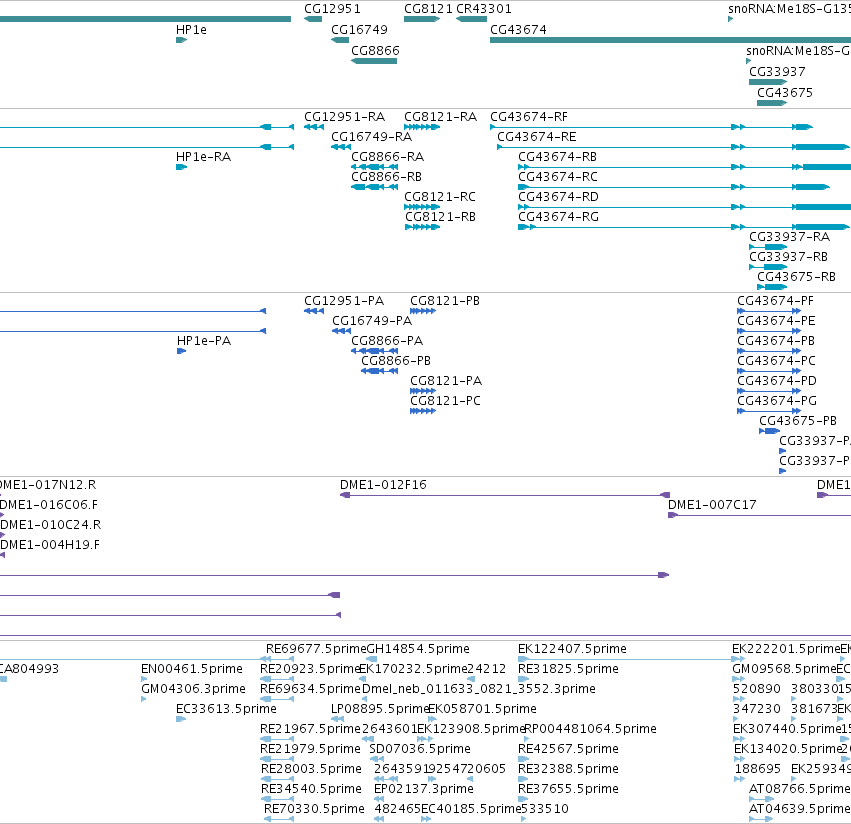851x824 pixels.
Task: Open the HP1e-RA transcript label
Action: pos(204,157)
